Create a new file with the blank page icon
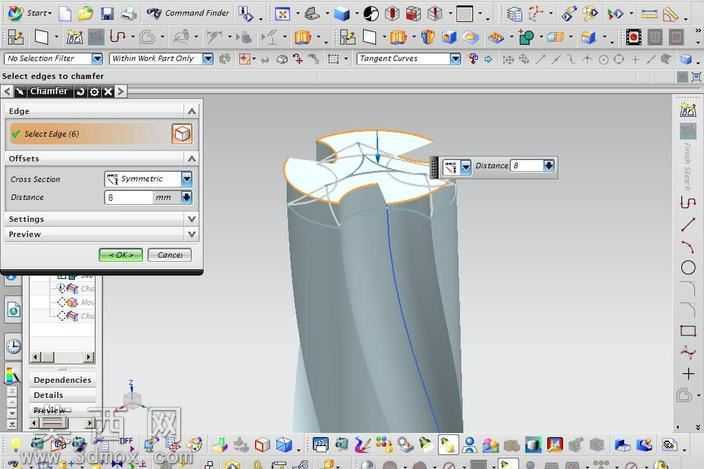 click(65, 14)
